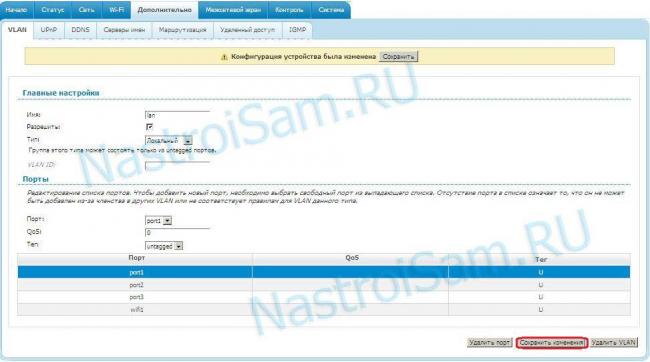Open the Маршрутизация tab
650x362 pixels.
pyautogui.click(x=182, y=30)
